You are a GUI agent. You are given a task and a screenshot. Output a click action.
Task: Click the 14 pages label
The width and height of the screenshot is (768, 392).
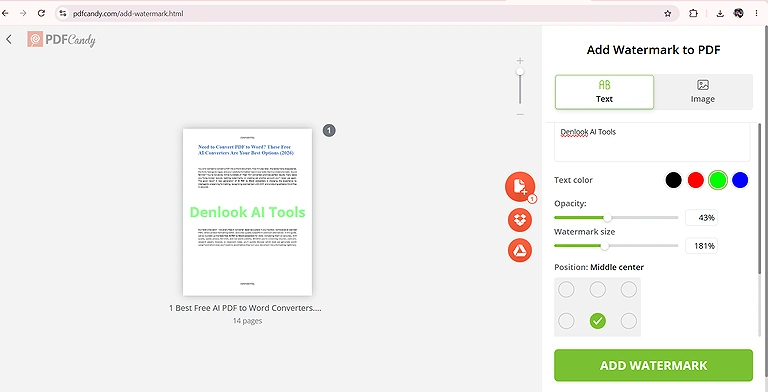pos(247,321)
